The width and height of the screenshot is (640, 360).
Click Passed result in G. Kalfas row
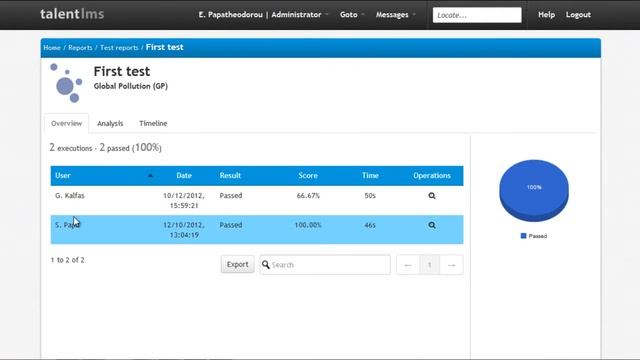(231, 196)
